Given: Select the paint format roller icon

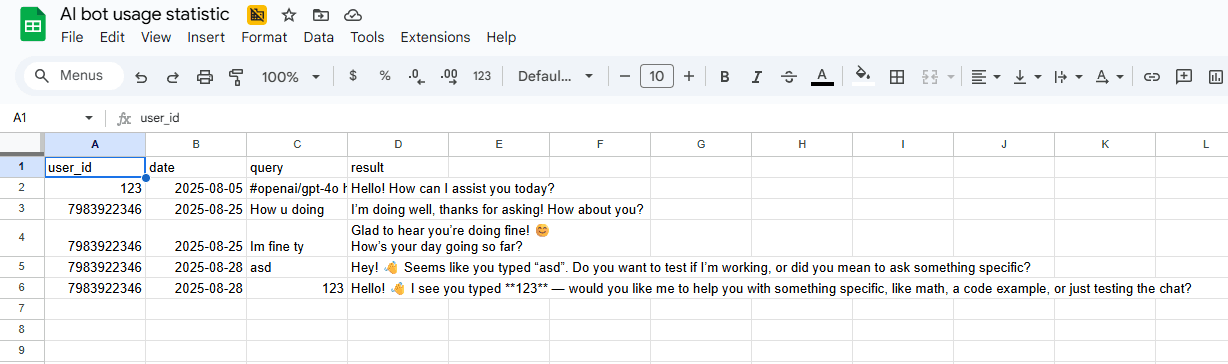Looking at the screenshot, I should click(237, 77).
